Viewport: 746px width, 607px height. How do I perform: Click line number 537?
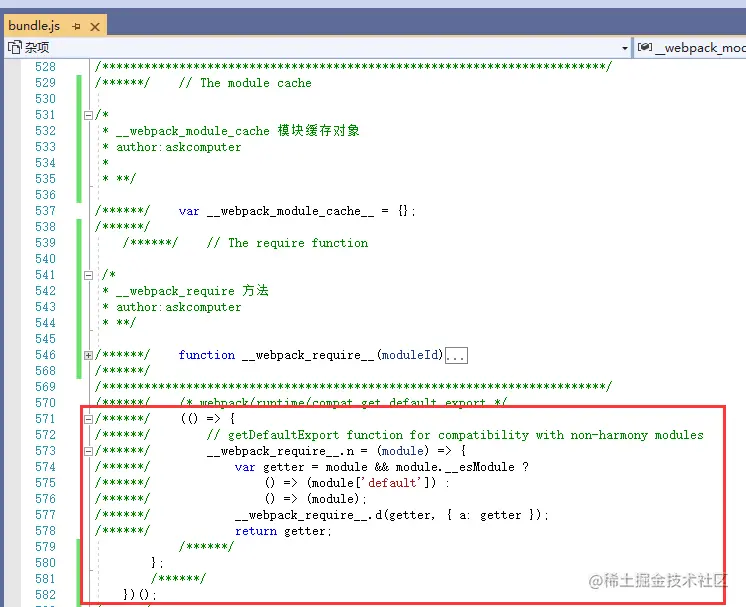point(45,211)
